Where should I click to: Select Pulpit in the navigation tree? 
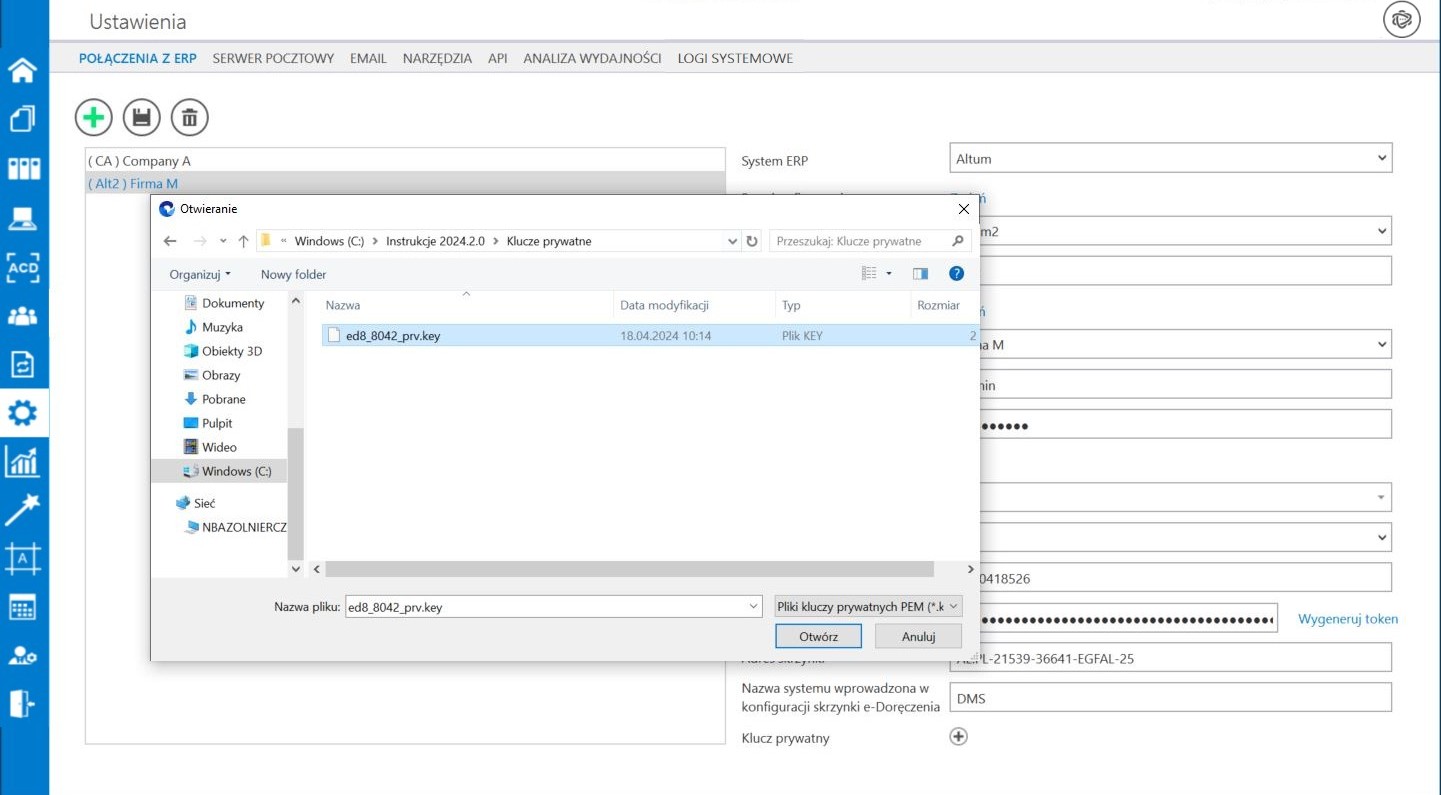point(217,423)
